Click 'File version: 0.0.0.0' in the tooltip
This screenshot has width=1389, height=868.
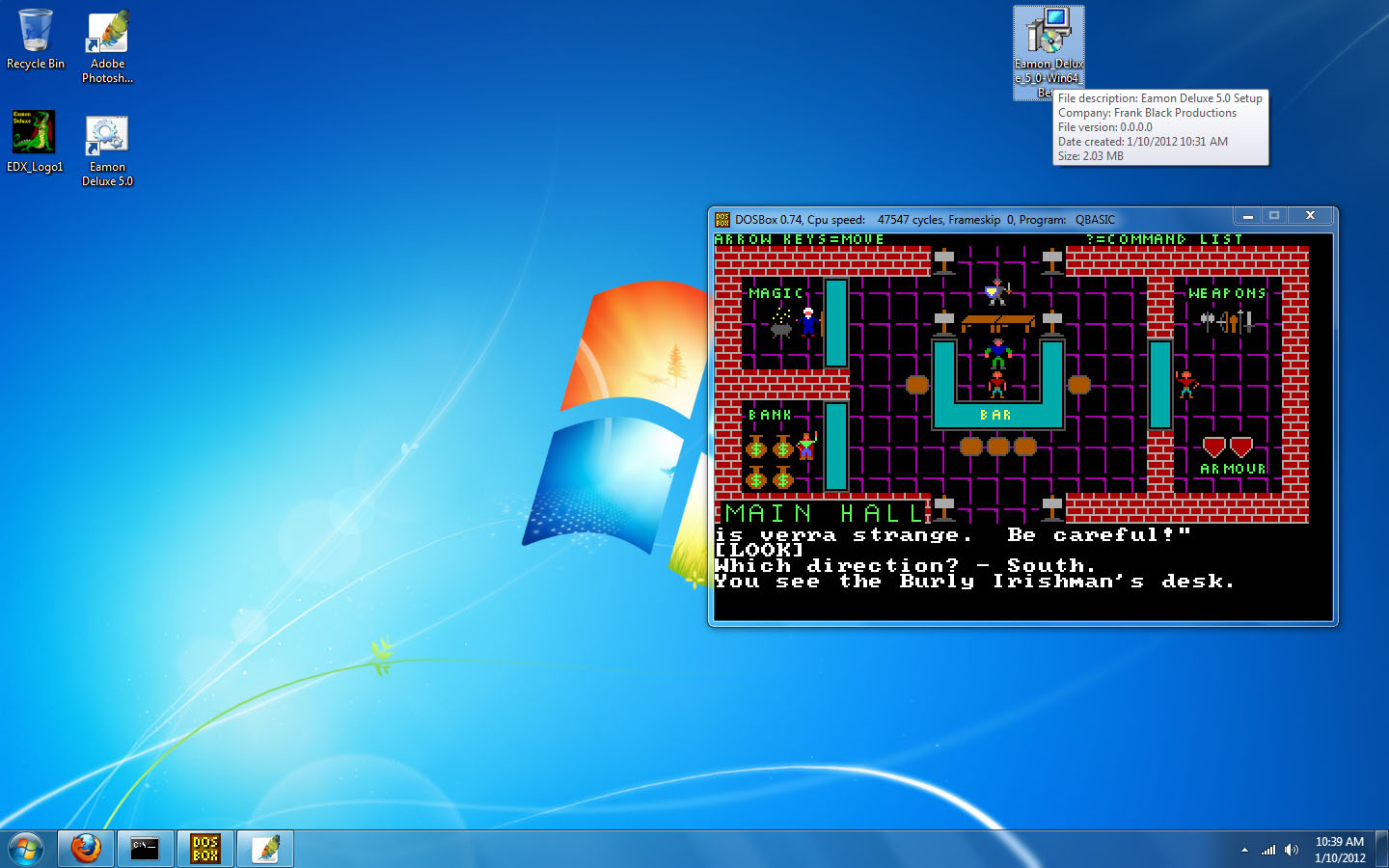pos(1105,127)
